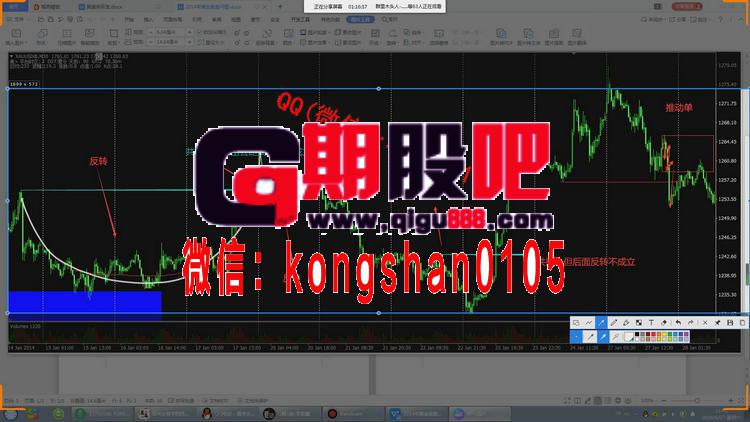Viewport: 750px width, 422px height.
Task: Open the help question mark icon in WPS
Action: coord(720,20)
